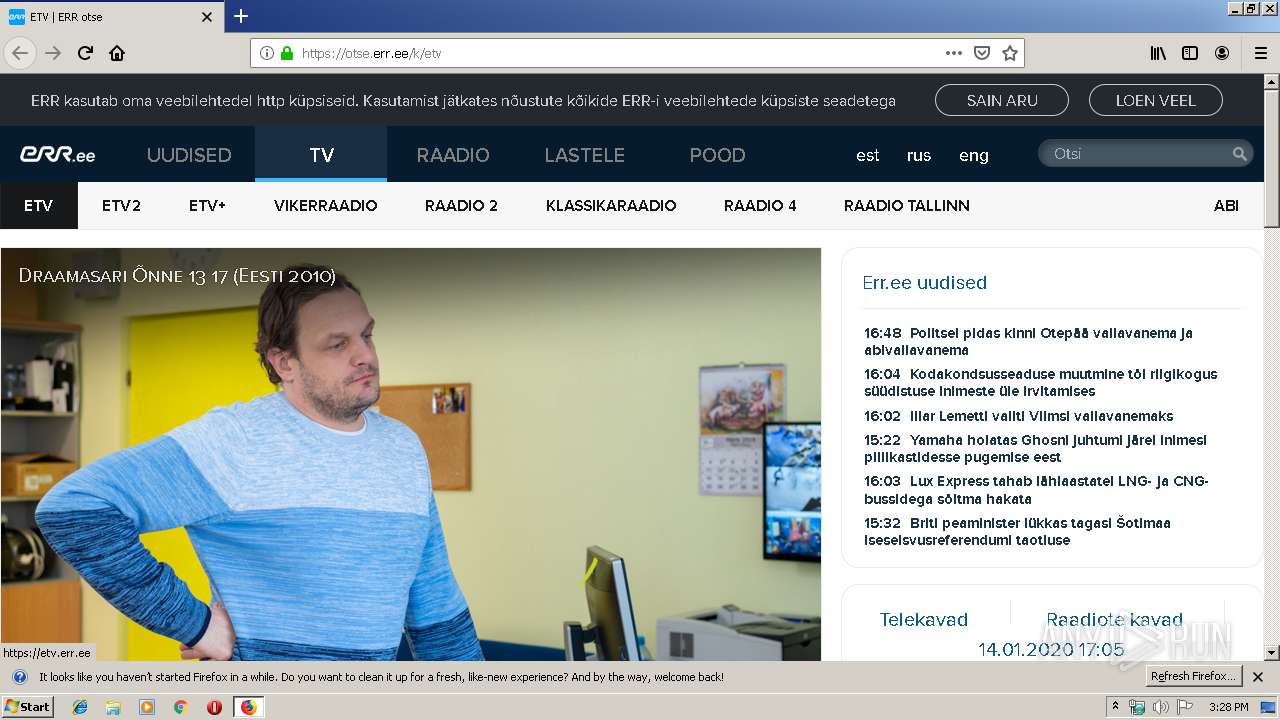Read Lux Express LNG news item
1280x720 pixels.
click(1036, 490)
